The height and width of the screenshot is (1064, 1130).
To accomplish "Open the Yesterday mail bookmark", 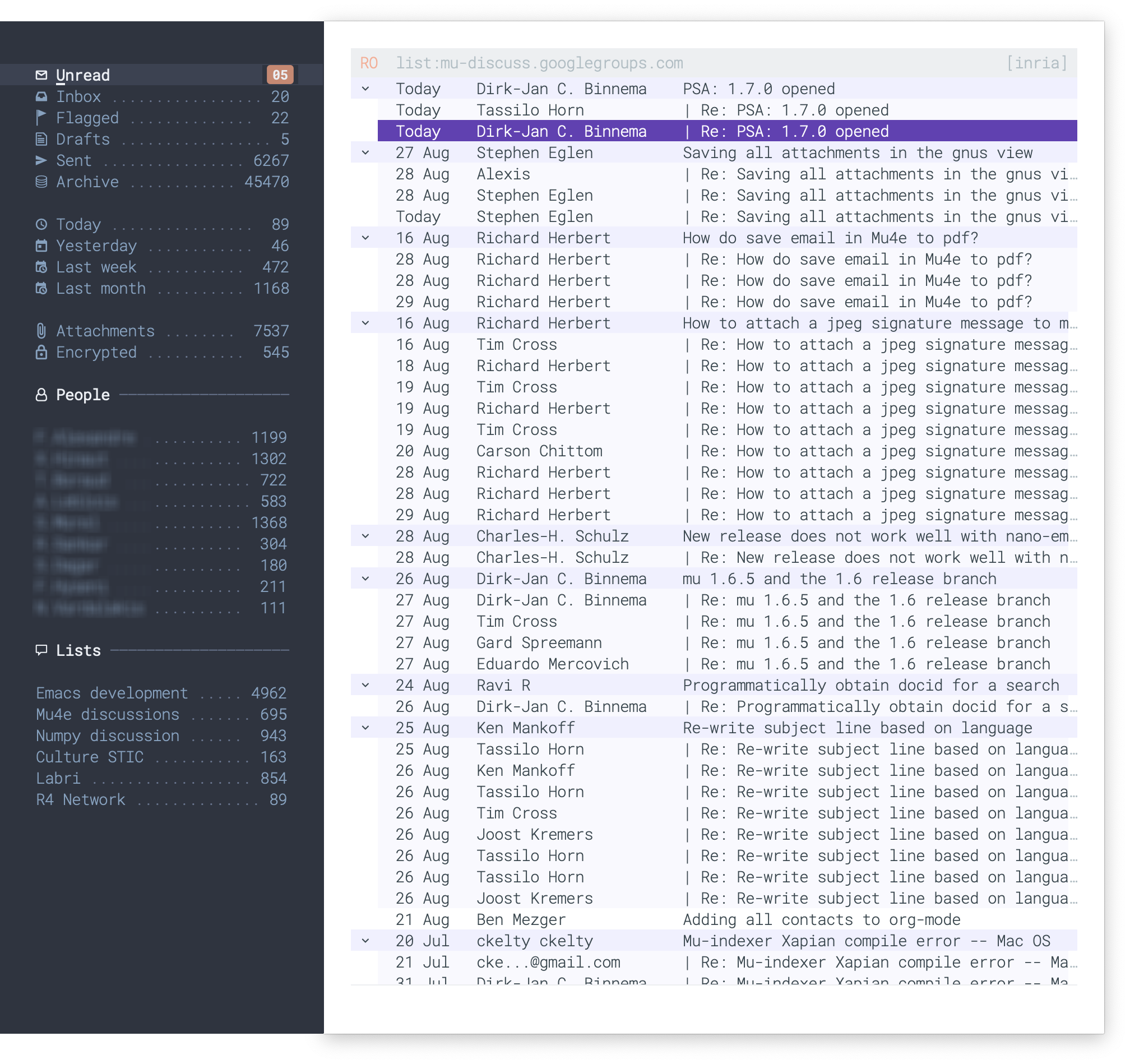I will (96, 246).
